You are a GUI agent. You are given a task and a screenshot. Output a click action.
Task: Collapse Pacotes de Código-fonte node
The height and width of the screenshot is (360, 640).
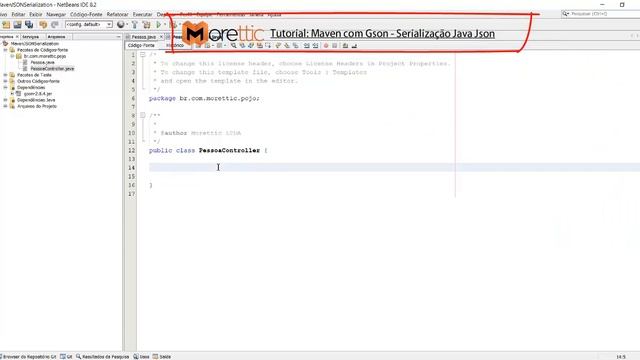[x=5, y=50]
